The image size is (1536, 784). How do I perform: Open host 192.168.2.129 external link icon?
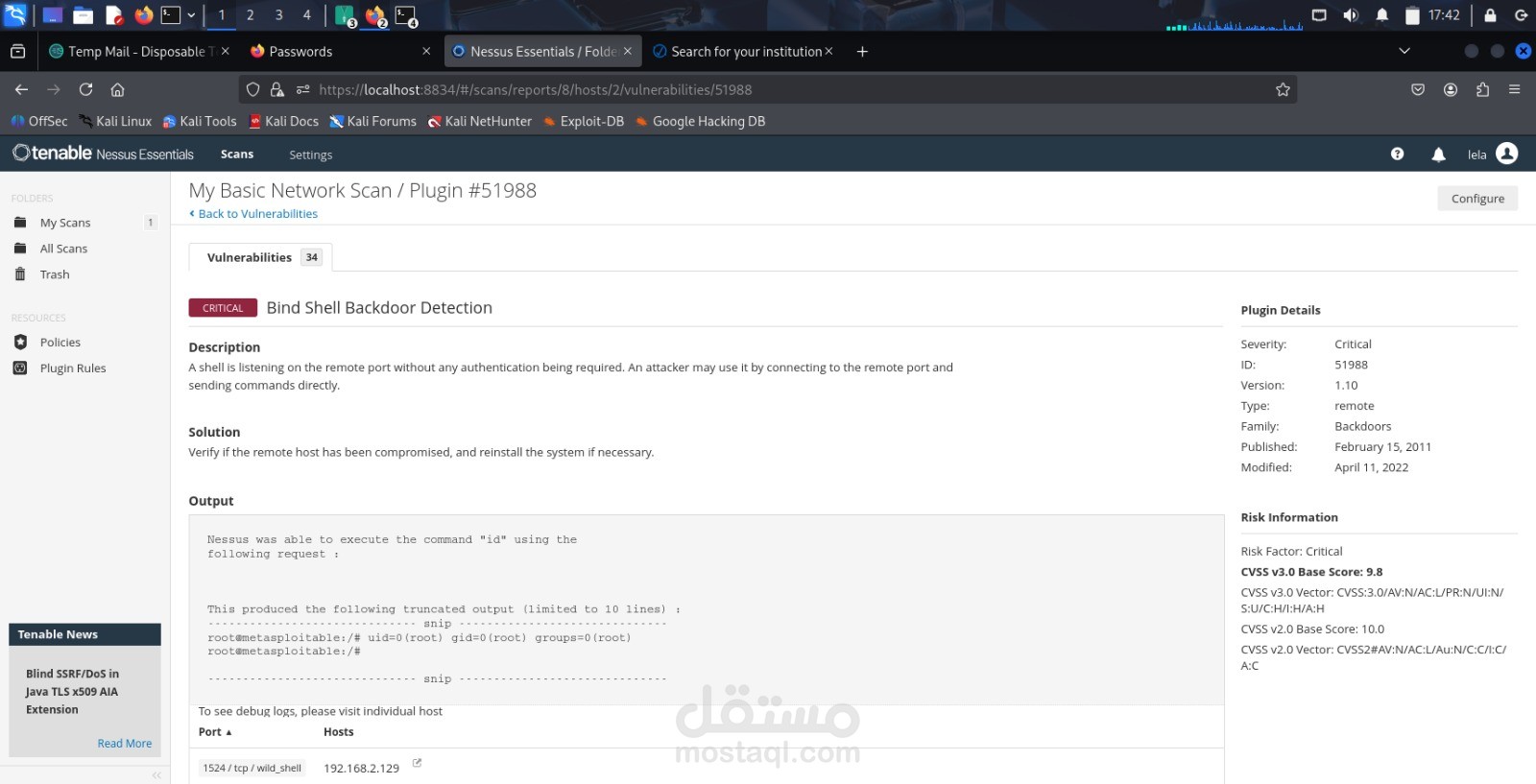click(417, 763)
